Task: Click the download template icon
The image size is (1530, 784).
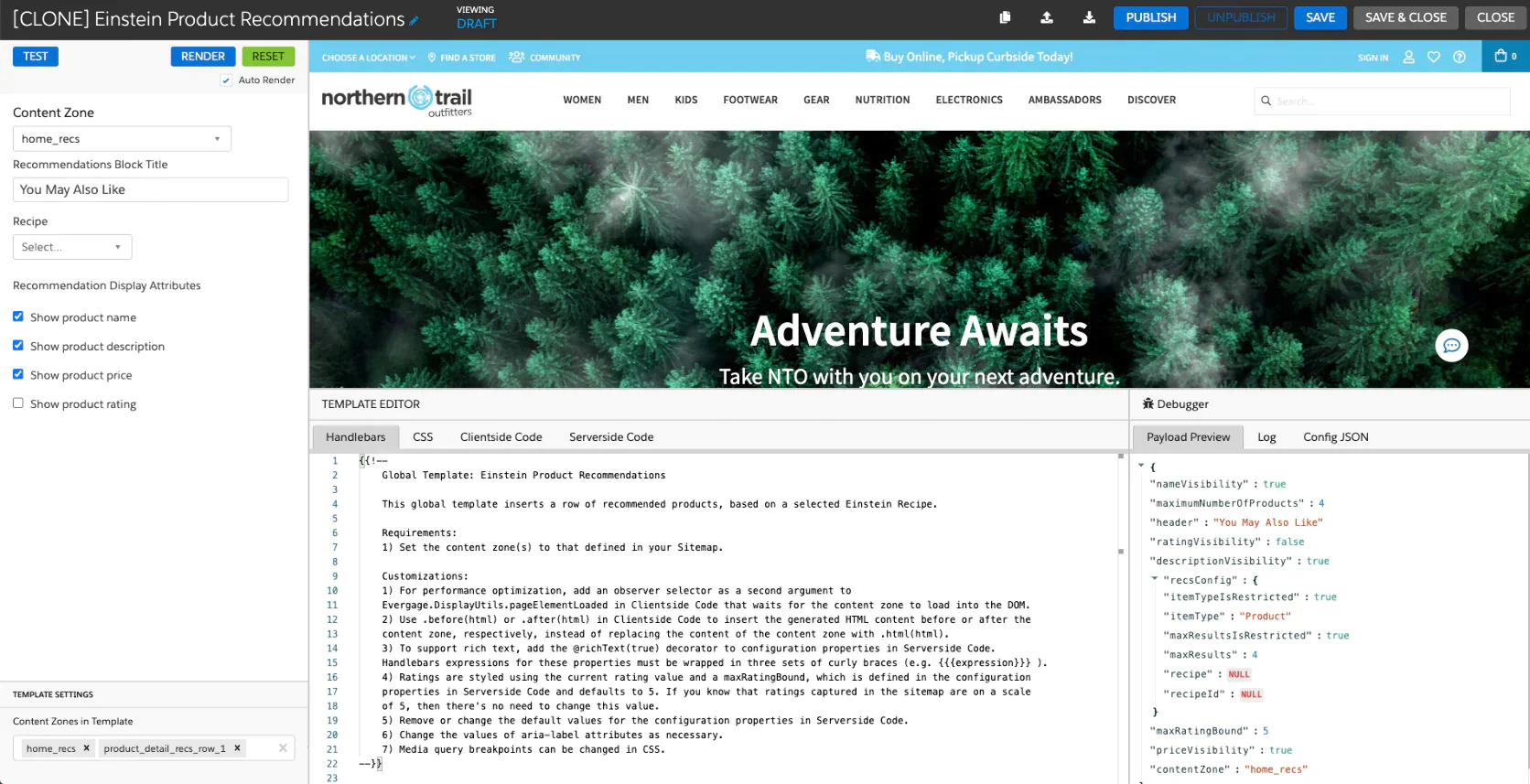Action: (1089, 17)
